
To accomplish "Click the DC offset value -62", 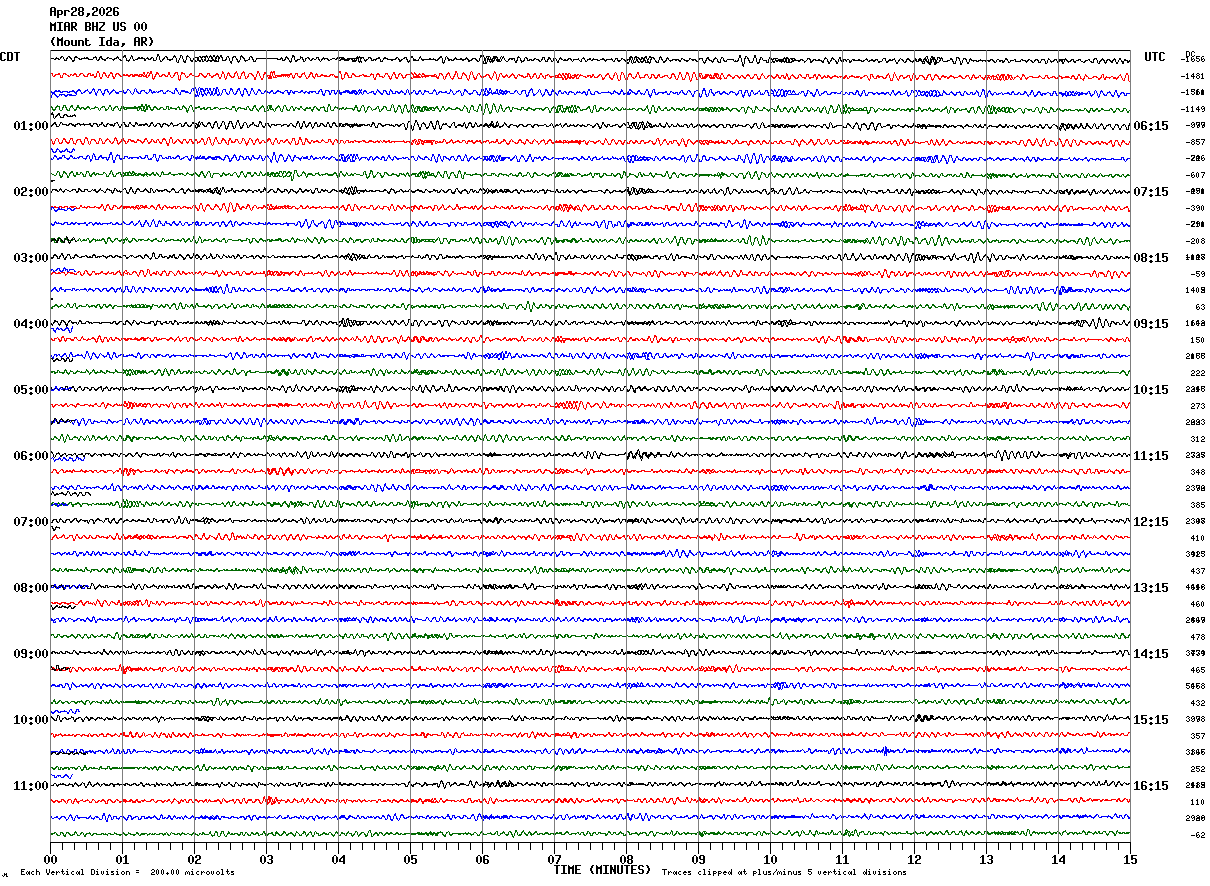I will tap(1197, 835).
